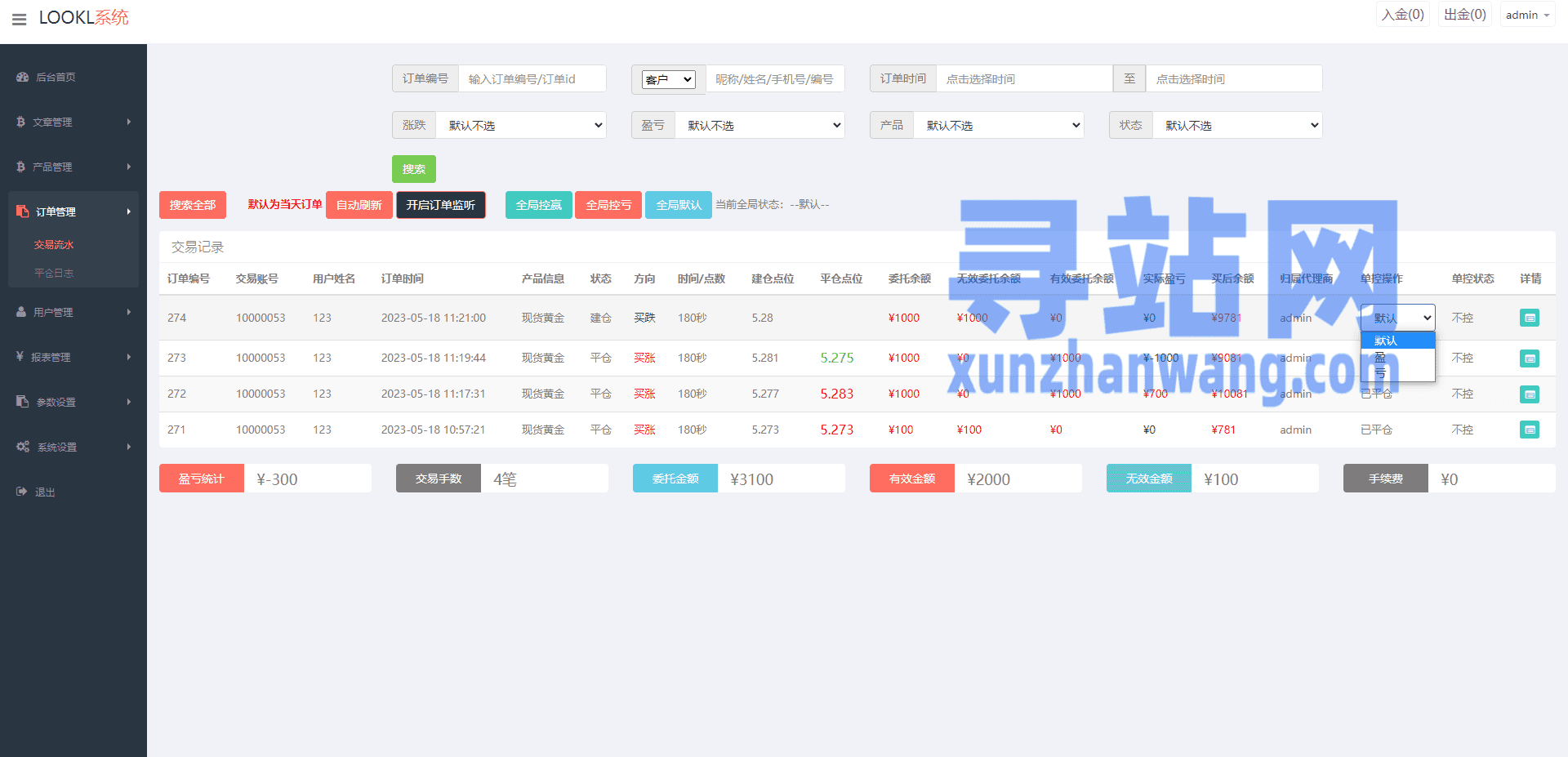Click the start 订单时间 date field
Image resolution: width=1568 pixels, height=757 pixels.
tap(1024, 78)
